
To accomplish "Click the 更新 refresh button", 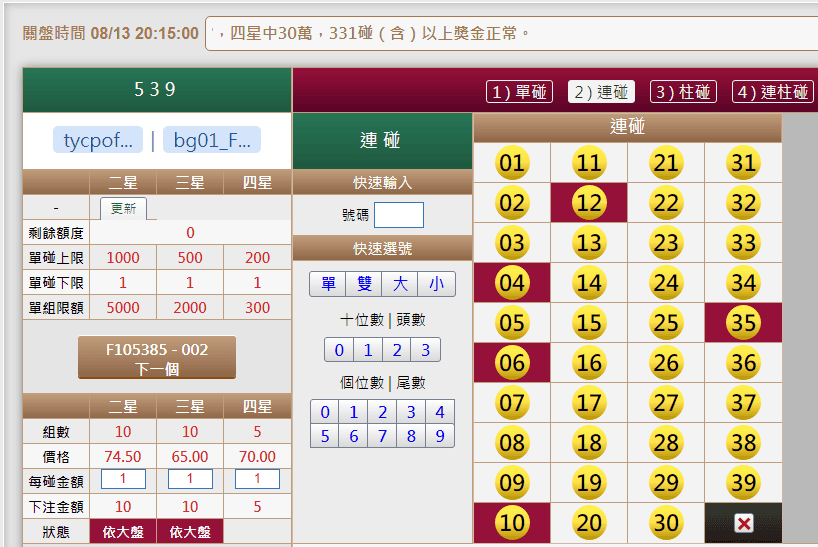I will point(123,209).
